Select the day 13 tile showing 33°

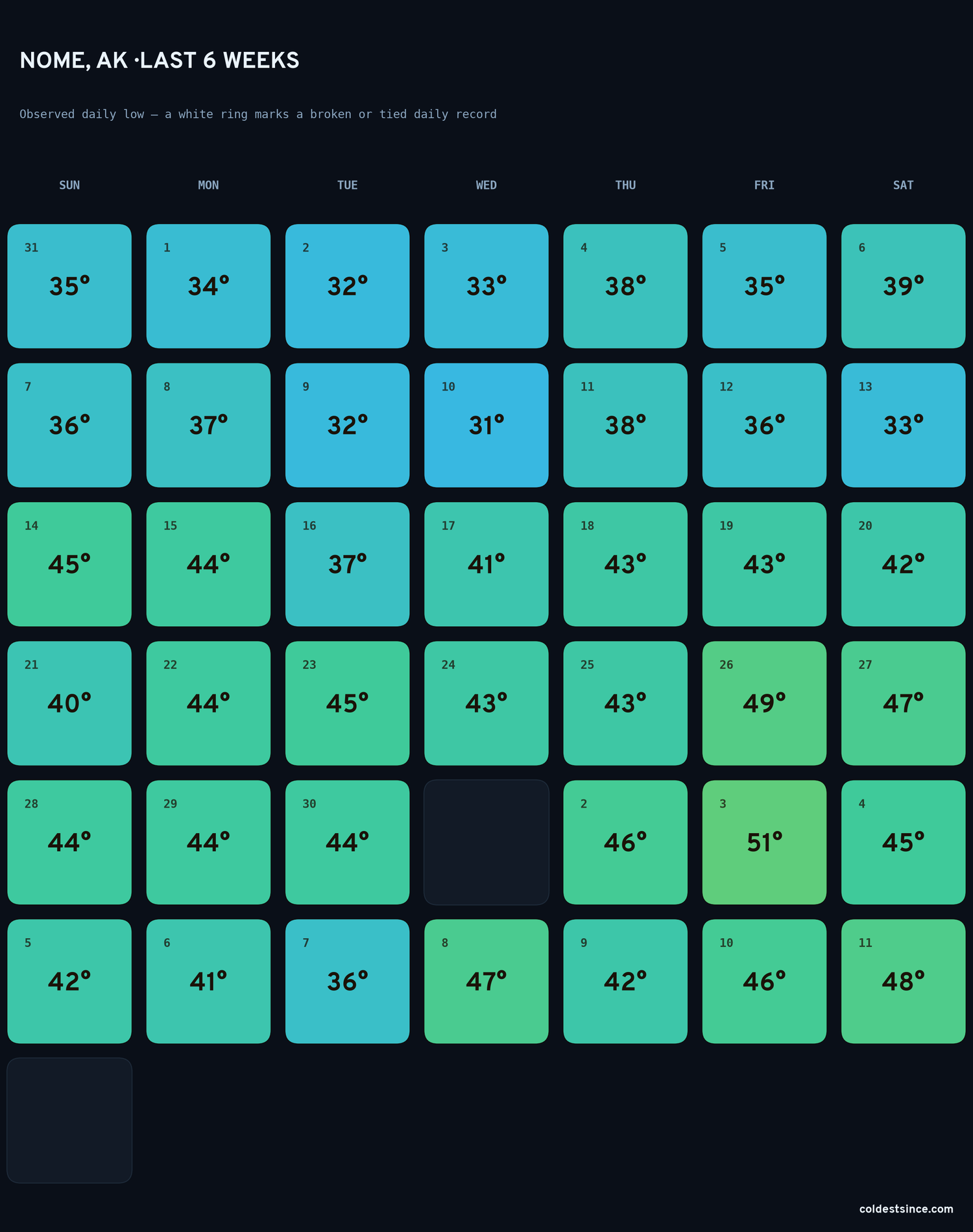(x=903, y=425)
